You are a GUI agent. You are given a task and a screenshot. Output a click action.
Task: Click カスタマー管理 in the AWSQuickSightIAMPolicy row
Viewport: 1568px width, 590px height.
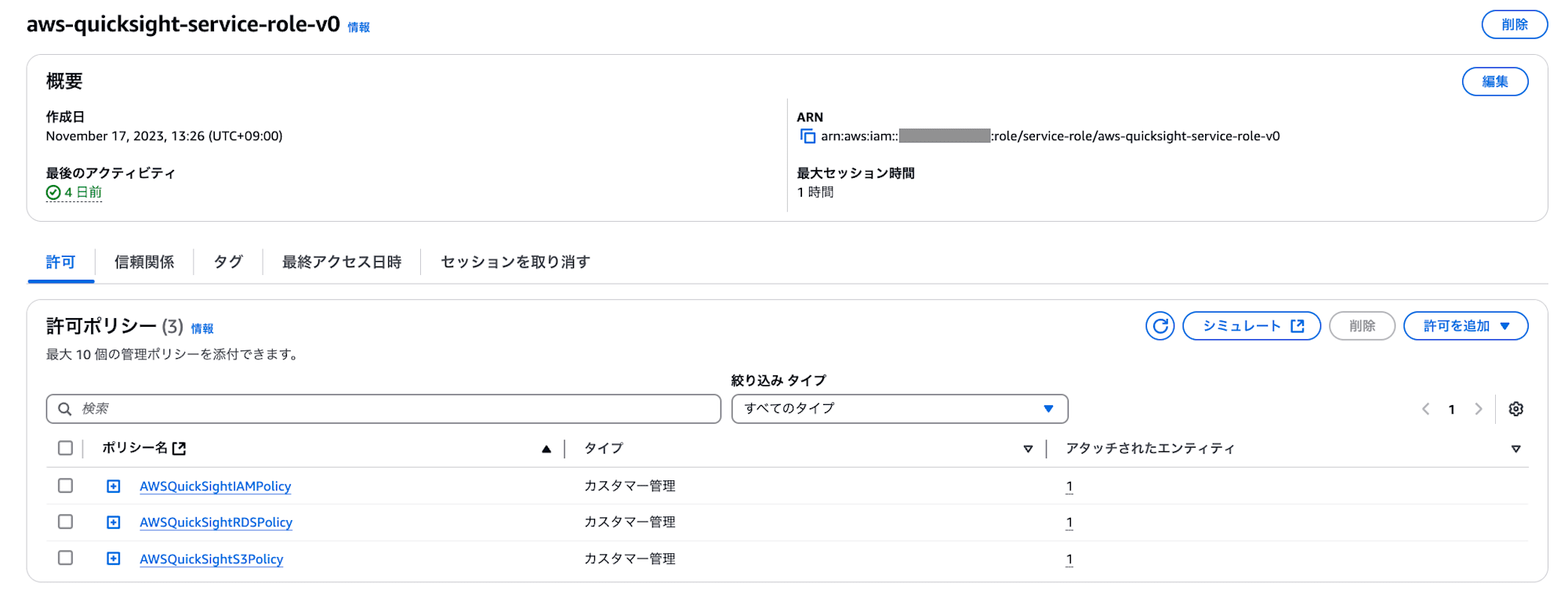(630, 487)
